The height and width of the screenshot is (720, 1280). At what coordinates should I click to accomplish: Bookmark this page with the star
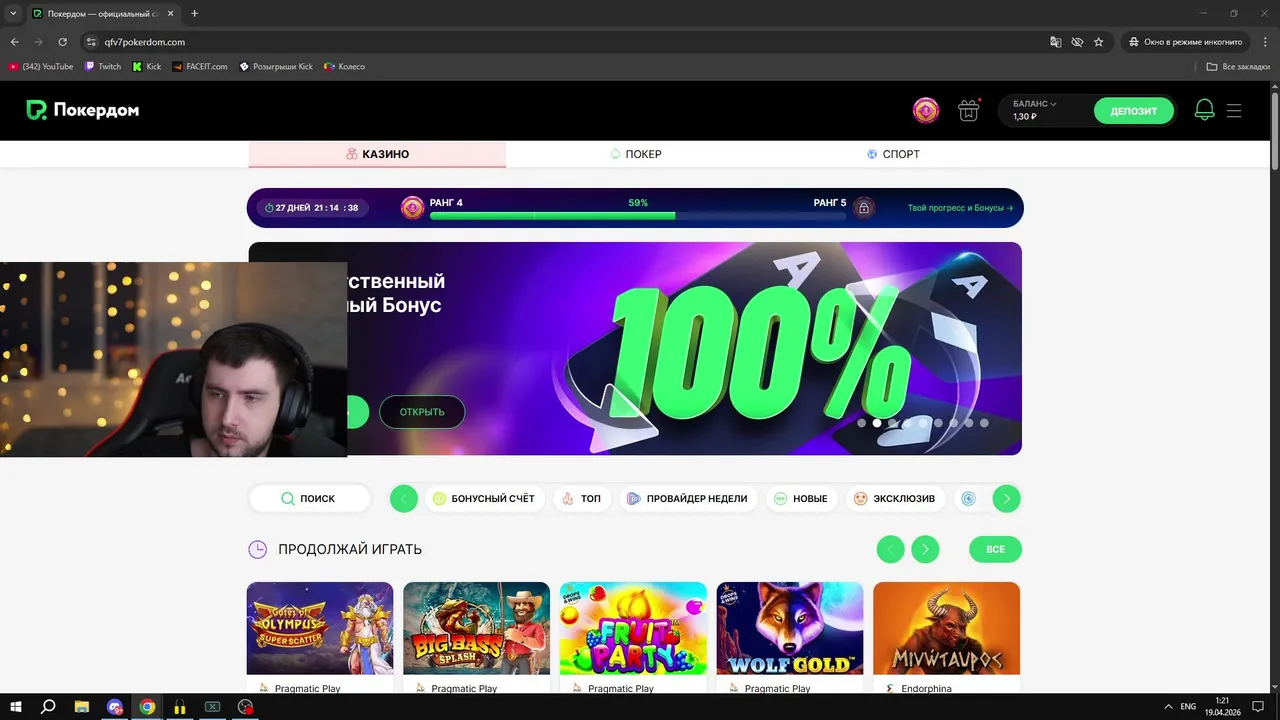(1099, 42)
